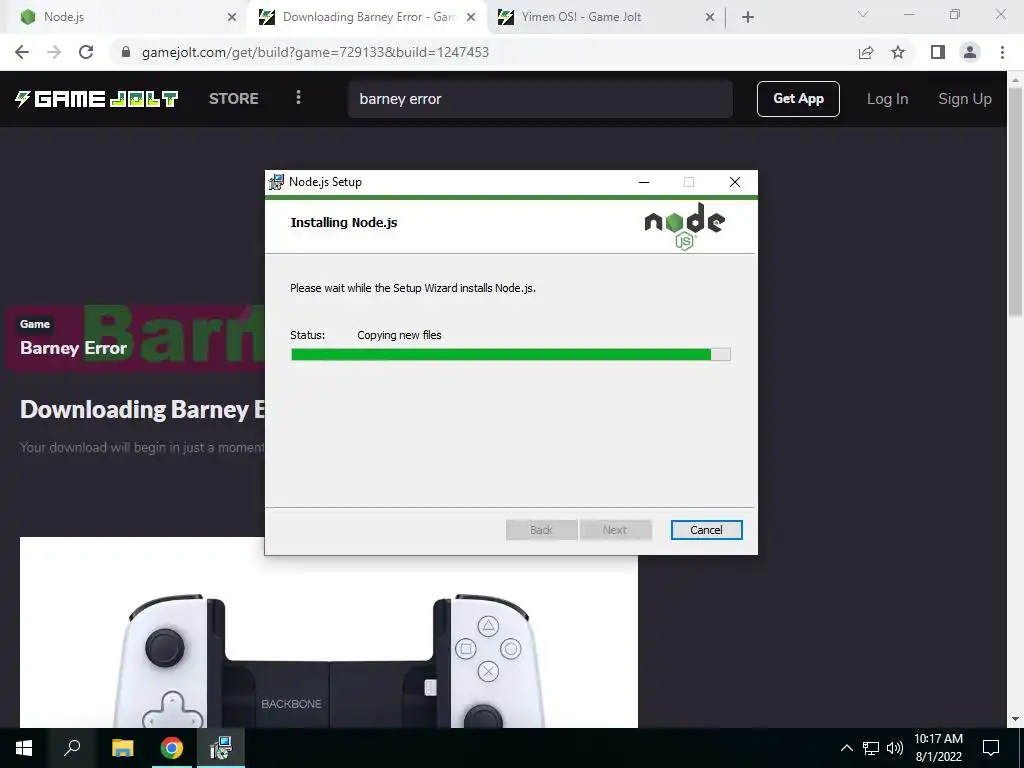Click the Backbone controller ad image
1024x768 pixels.
coord(328,632)
